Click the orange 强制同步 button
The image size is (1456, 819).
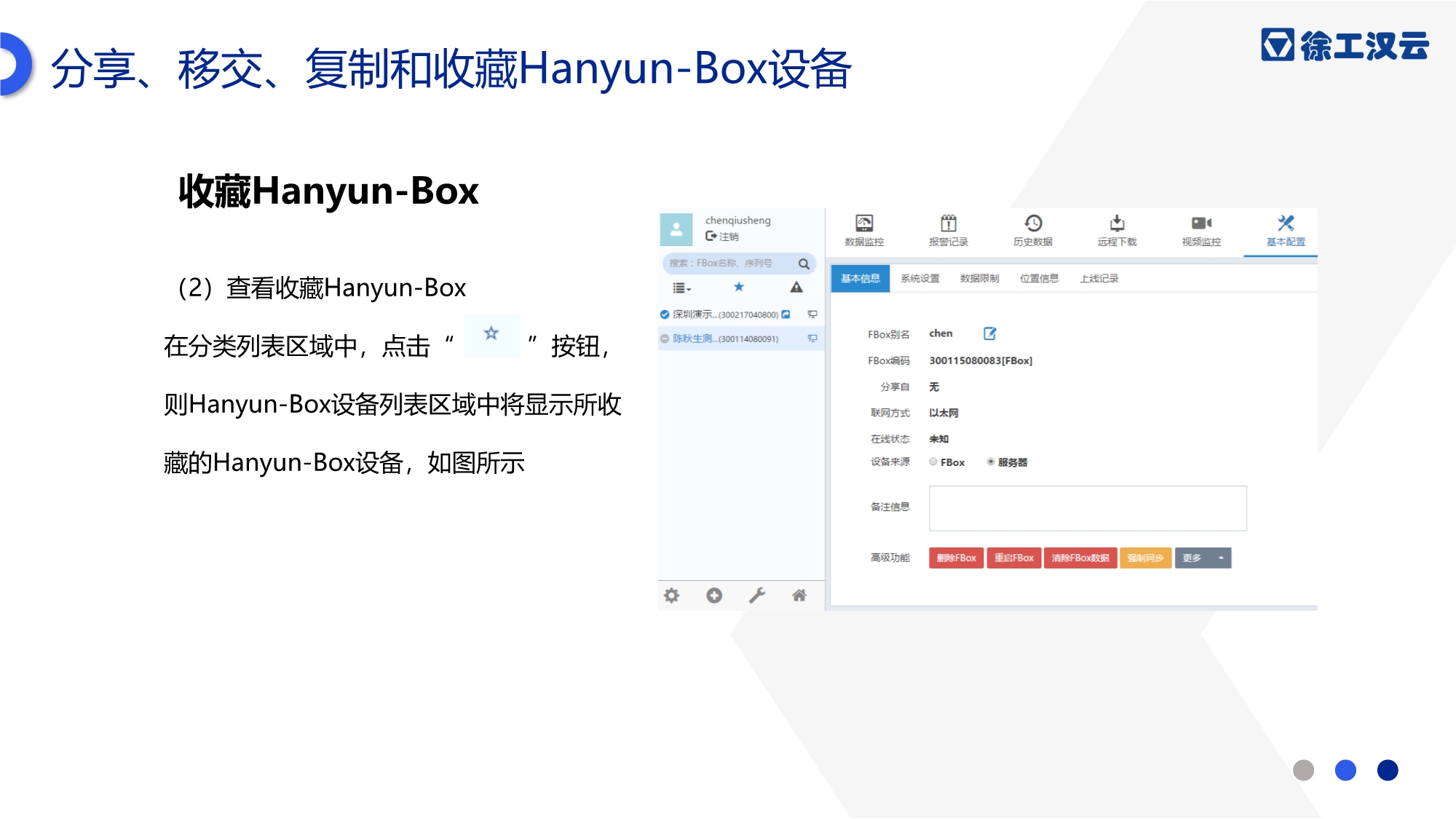tap(1146, 558)
